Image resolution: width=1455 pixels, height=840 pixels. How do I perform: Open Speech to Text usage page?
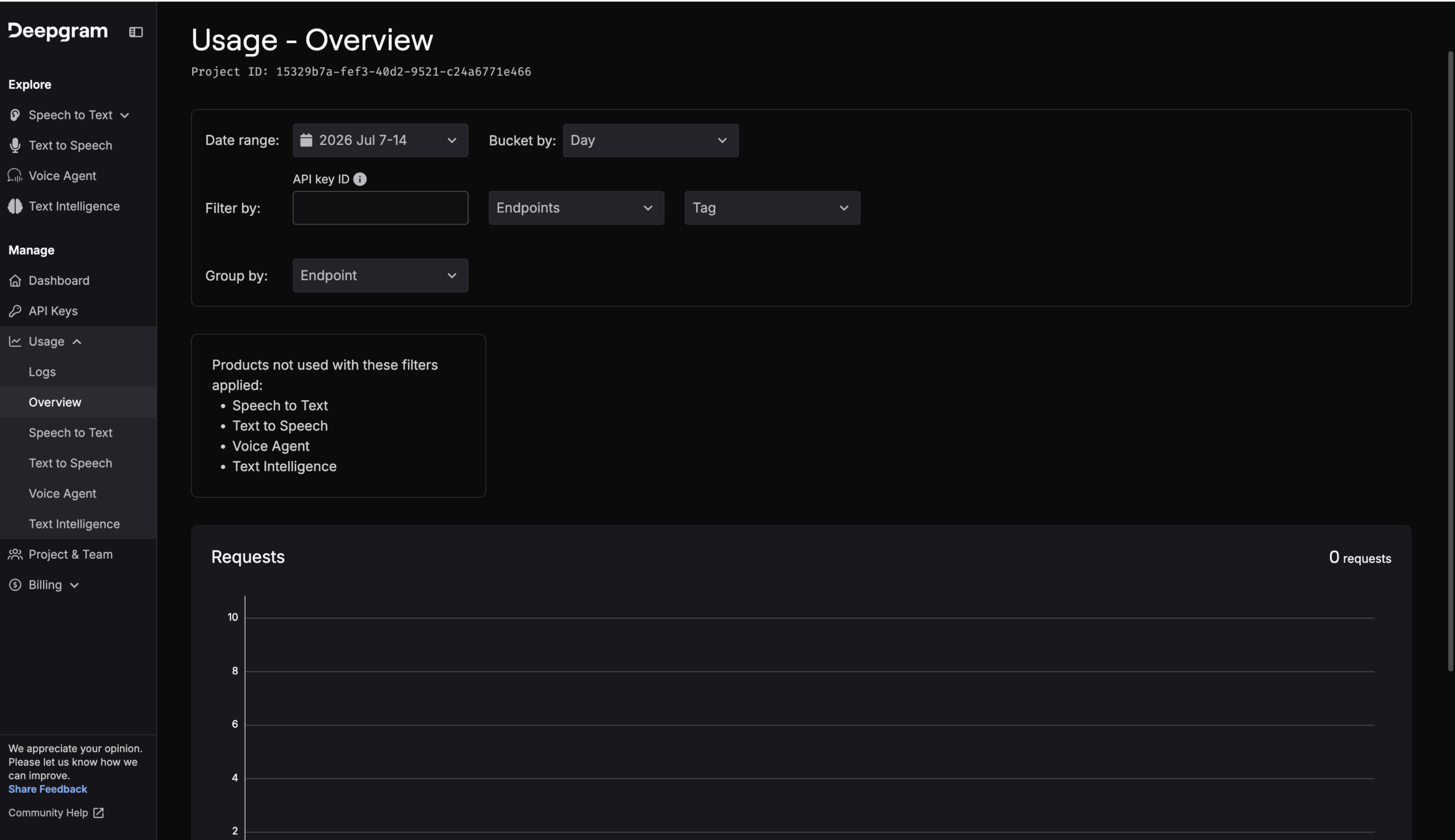[70, 433]
